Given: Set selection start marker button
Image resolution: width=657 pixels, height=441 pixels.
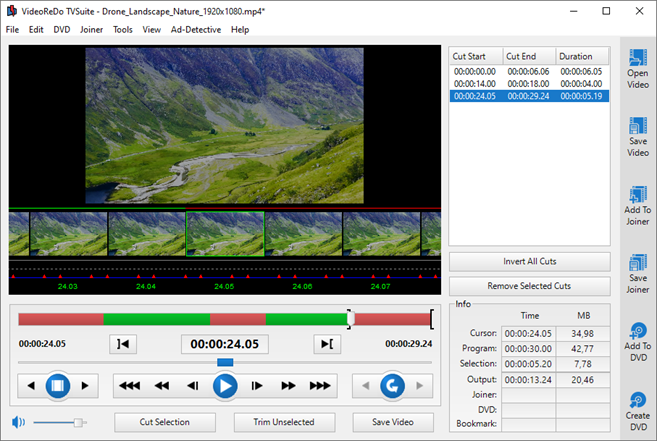Looking at the screenshot, I should coord(123,344).
